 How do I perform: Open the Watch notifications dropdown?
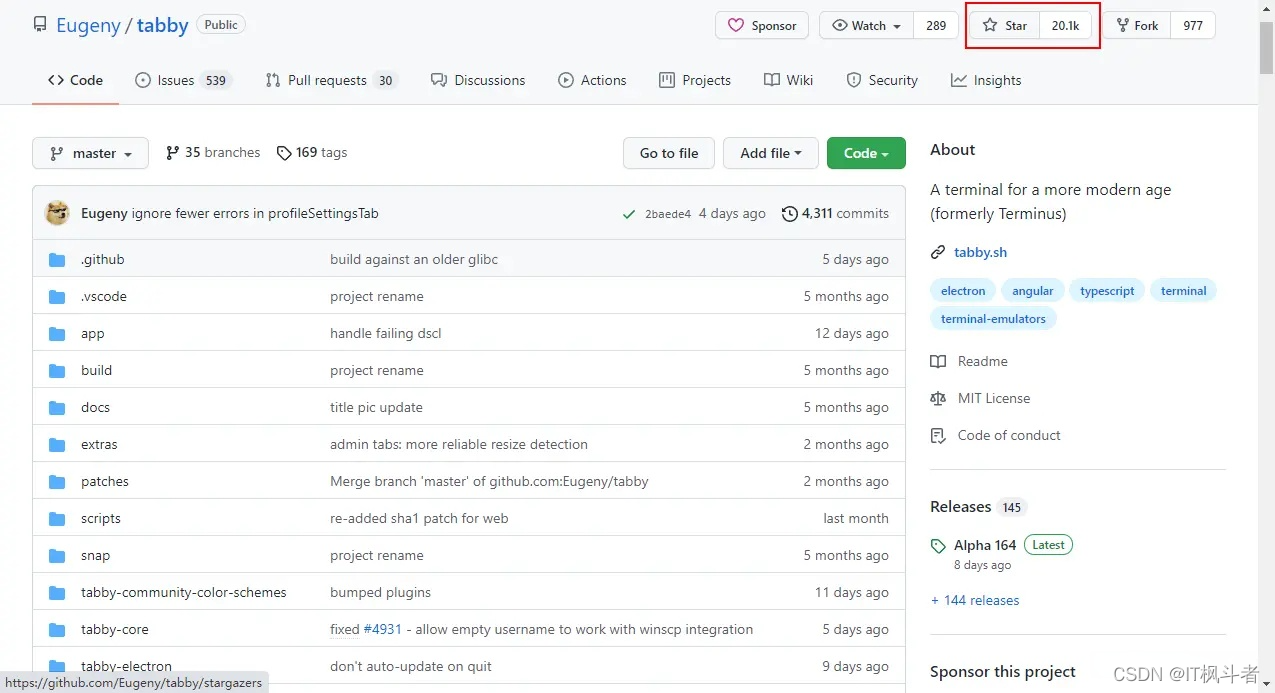(866, 26)
